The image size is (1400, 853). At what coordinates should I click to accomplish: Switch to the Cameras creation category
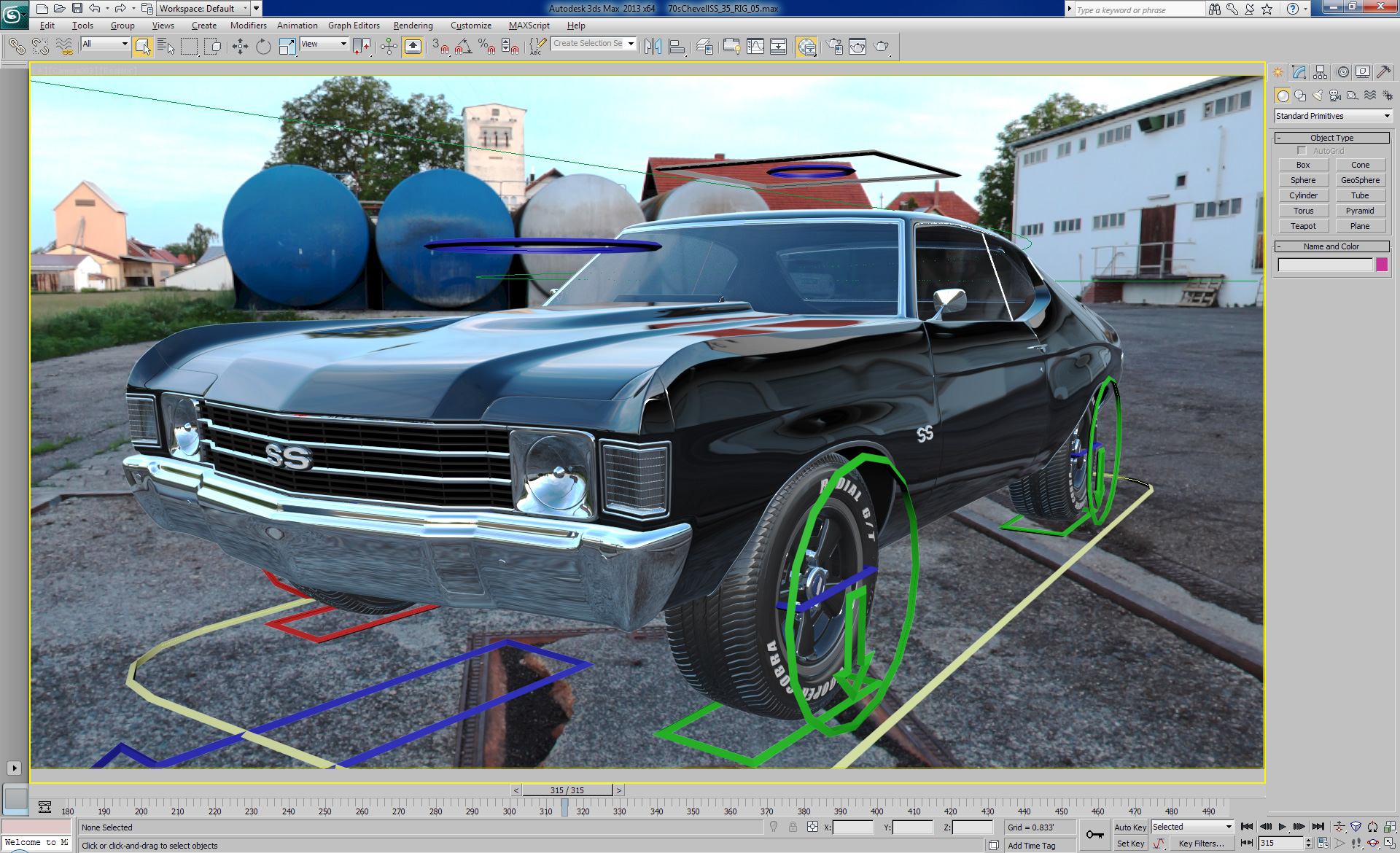click(1334, 95)
